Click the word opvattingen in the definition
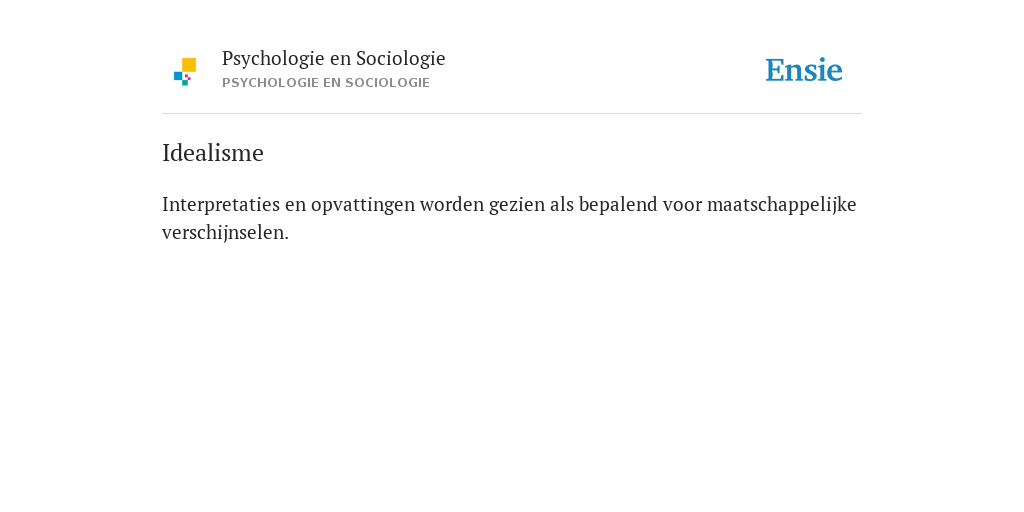Screen dimensions: 1024x512 coord(362,204)
